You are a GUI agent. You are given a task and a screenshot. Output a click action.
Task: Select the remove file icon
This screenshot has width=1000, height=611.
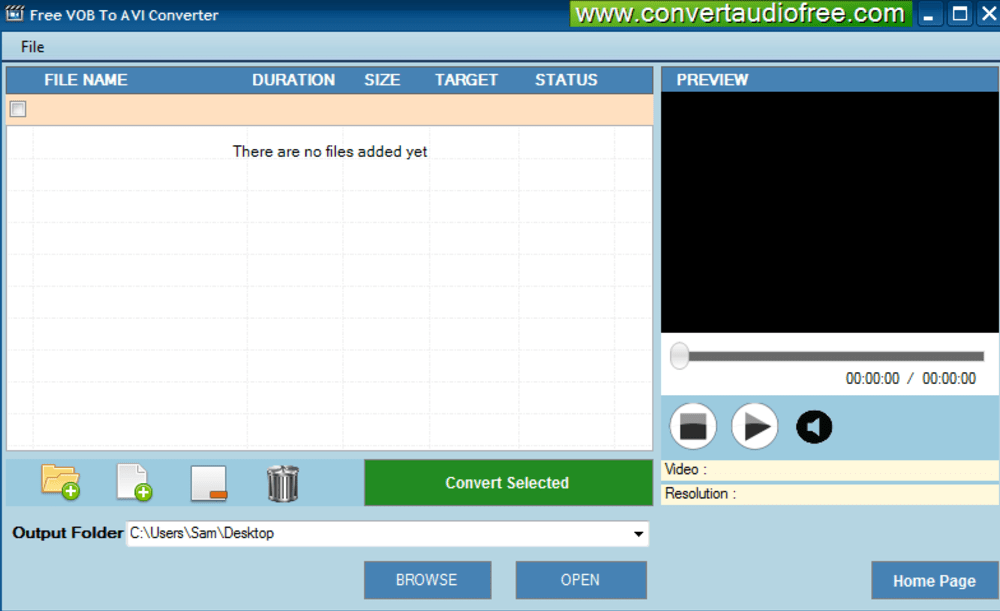pyautogui.click(x=211, y=483)
